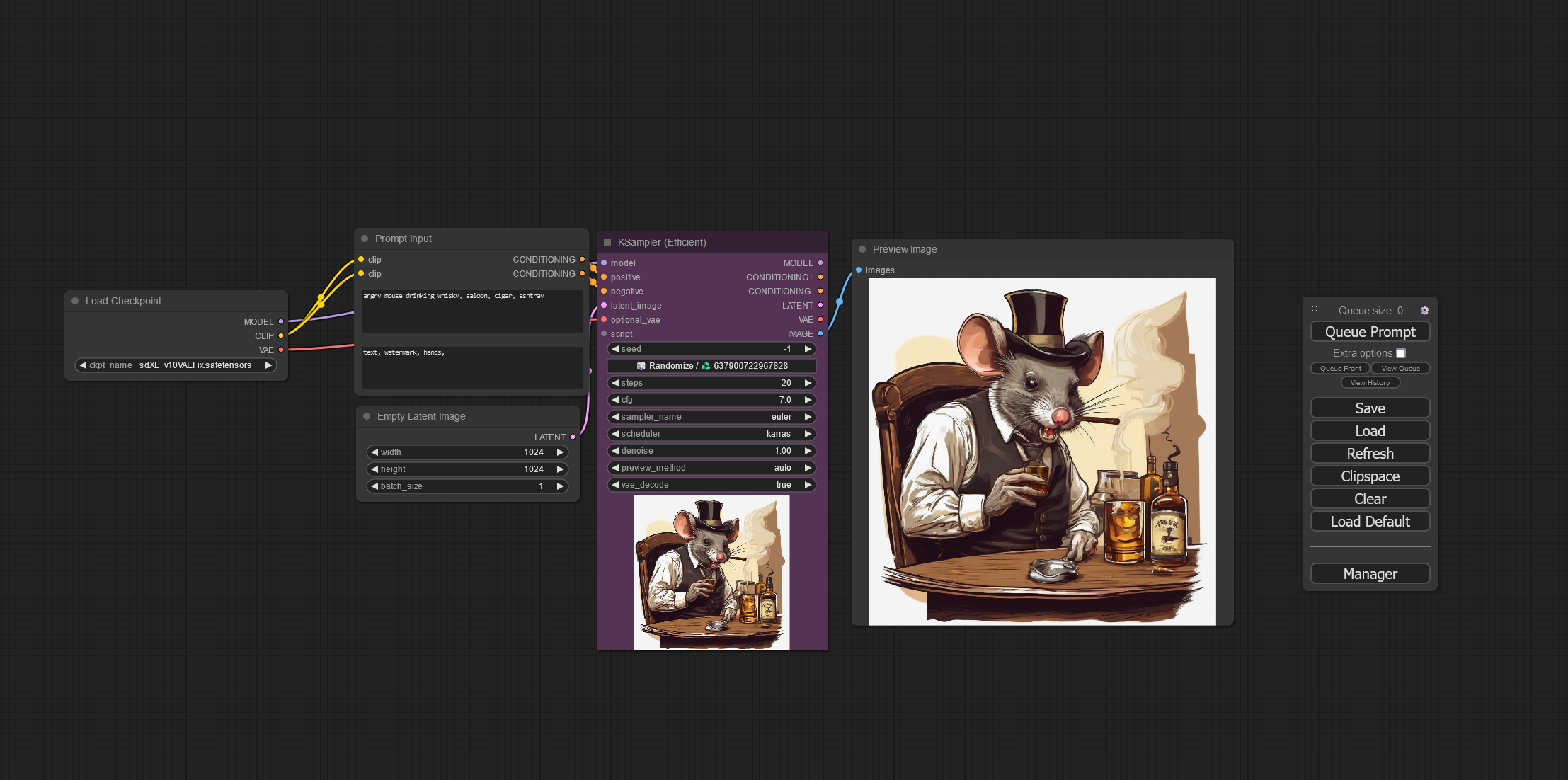This screenshot has width=1568, height=780.
Task: Open the scheduler karras dropdown
Action: click(711, 434)
